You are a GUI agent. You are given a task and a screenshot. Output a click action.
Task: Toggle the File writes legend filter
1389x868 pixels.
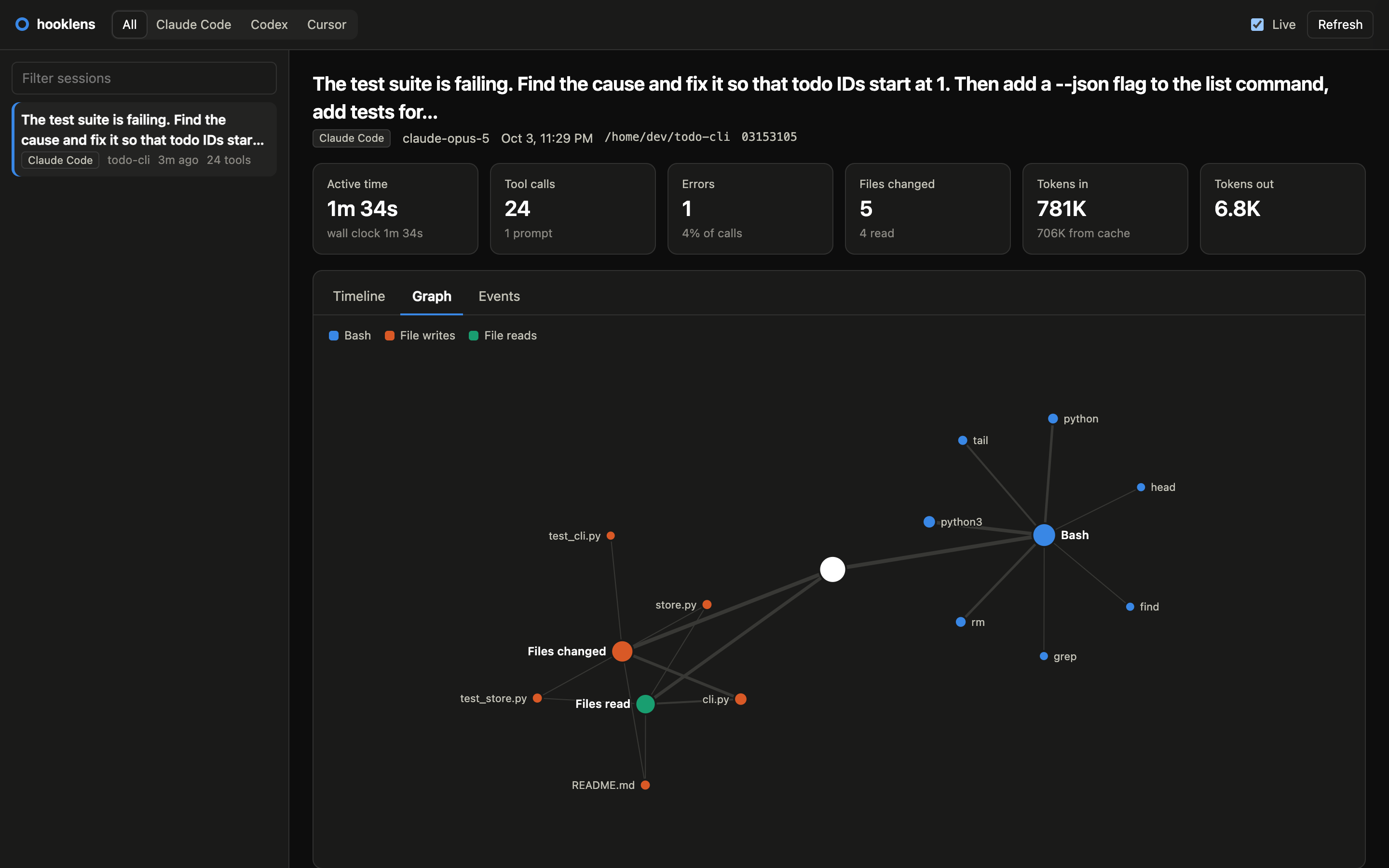[420, 335]
